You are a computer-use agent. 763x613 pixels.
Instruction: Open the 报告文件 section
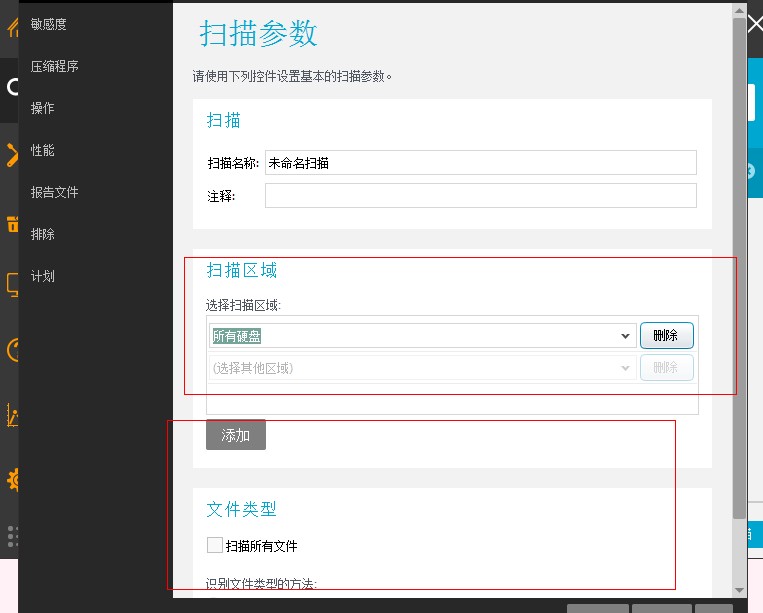click(x=54, y=192)
